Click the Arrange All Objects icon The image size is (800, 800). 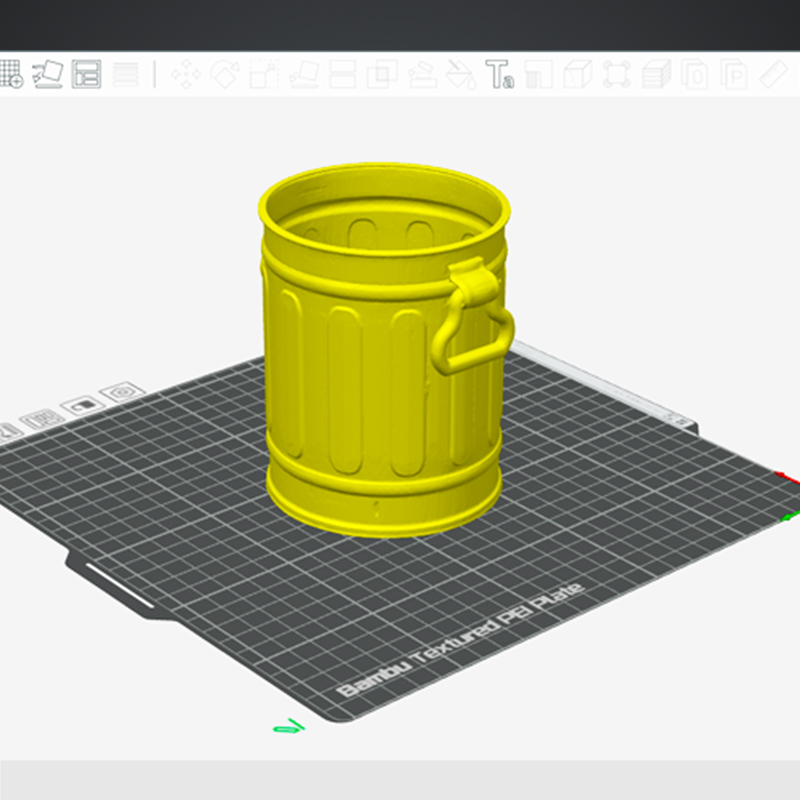(x=86, y=74)
